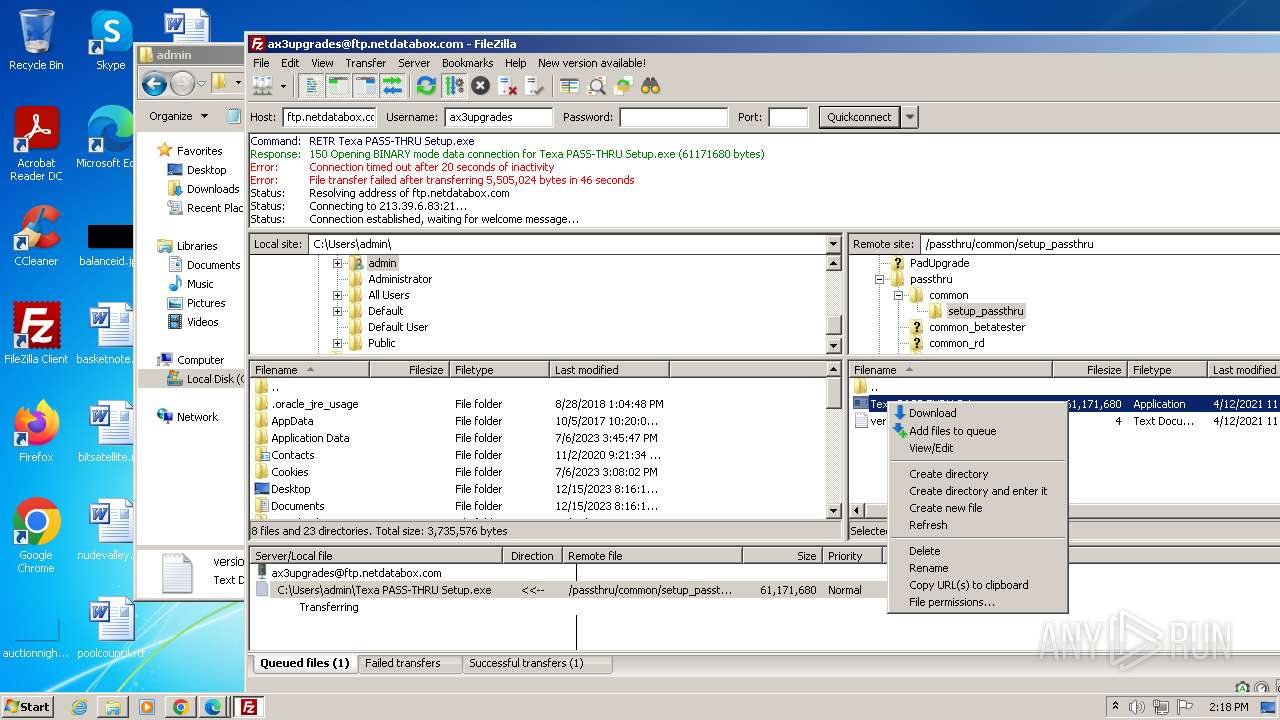This screenshot has width=1280, height=720.
Task: Open the Windows Start button
Action: pyautogui.click(x=27, y=706)
